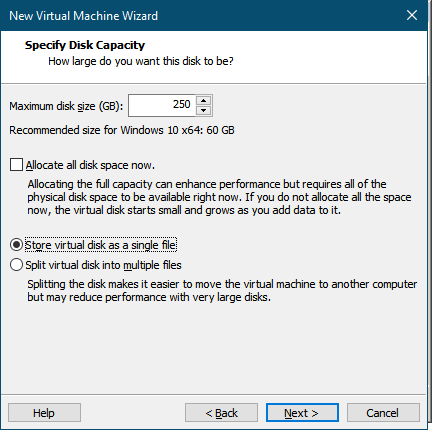Select the Split into multiple files radio circle

pyautogui.click(x=16, y=265)
